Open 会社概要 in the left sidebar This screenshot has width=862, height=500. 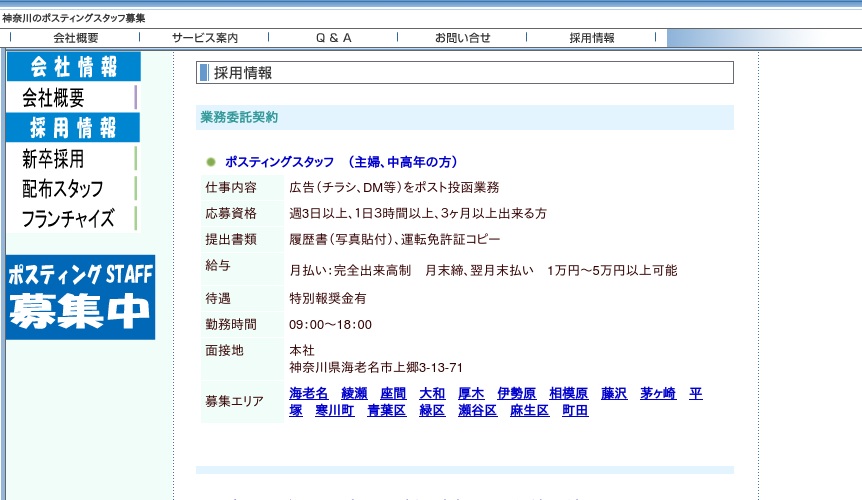(x=54, y=98)
